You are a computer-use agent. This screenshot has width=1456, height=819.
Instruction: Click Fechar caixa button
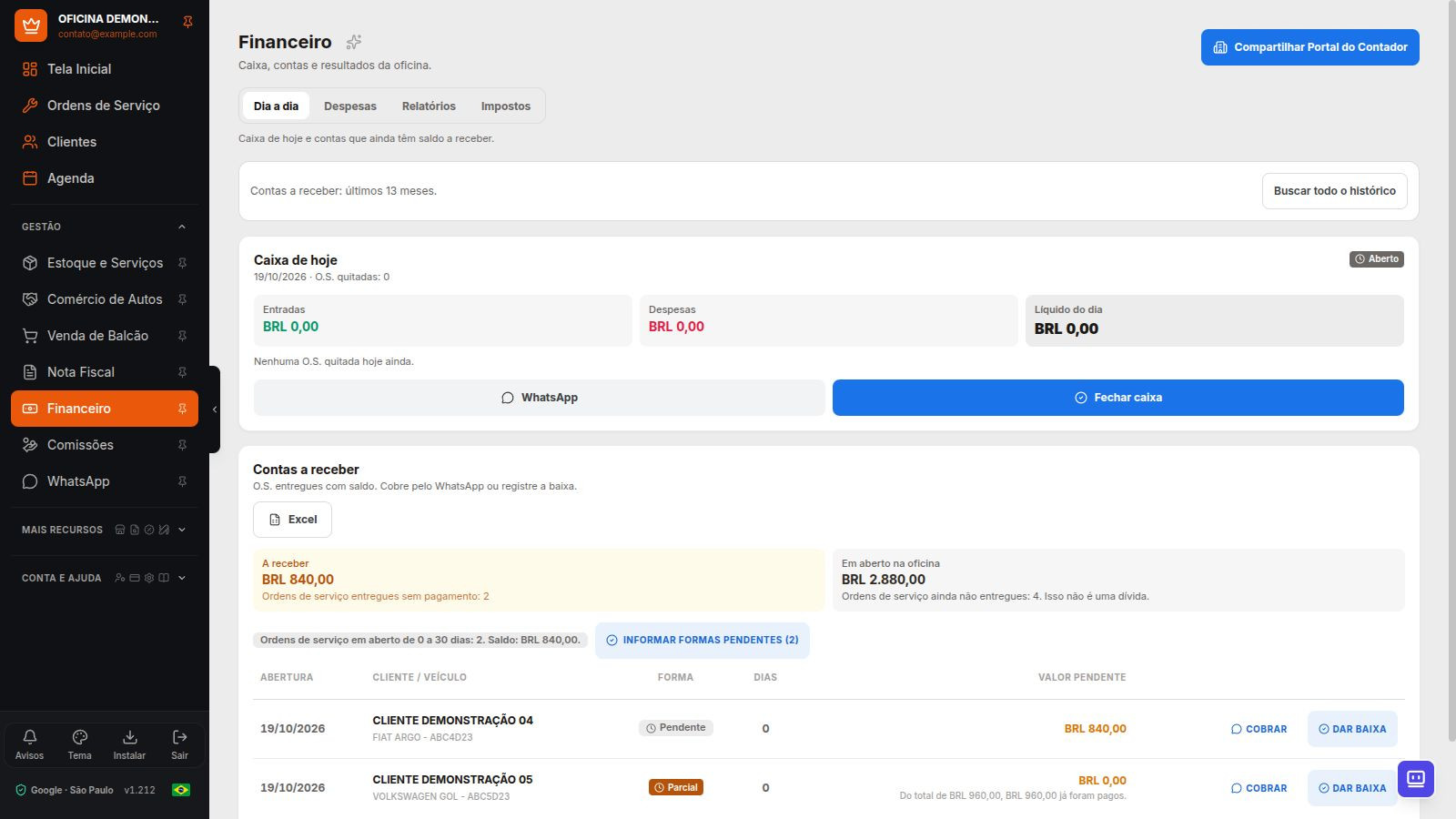[x=1118, y=398]
